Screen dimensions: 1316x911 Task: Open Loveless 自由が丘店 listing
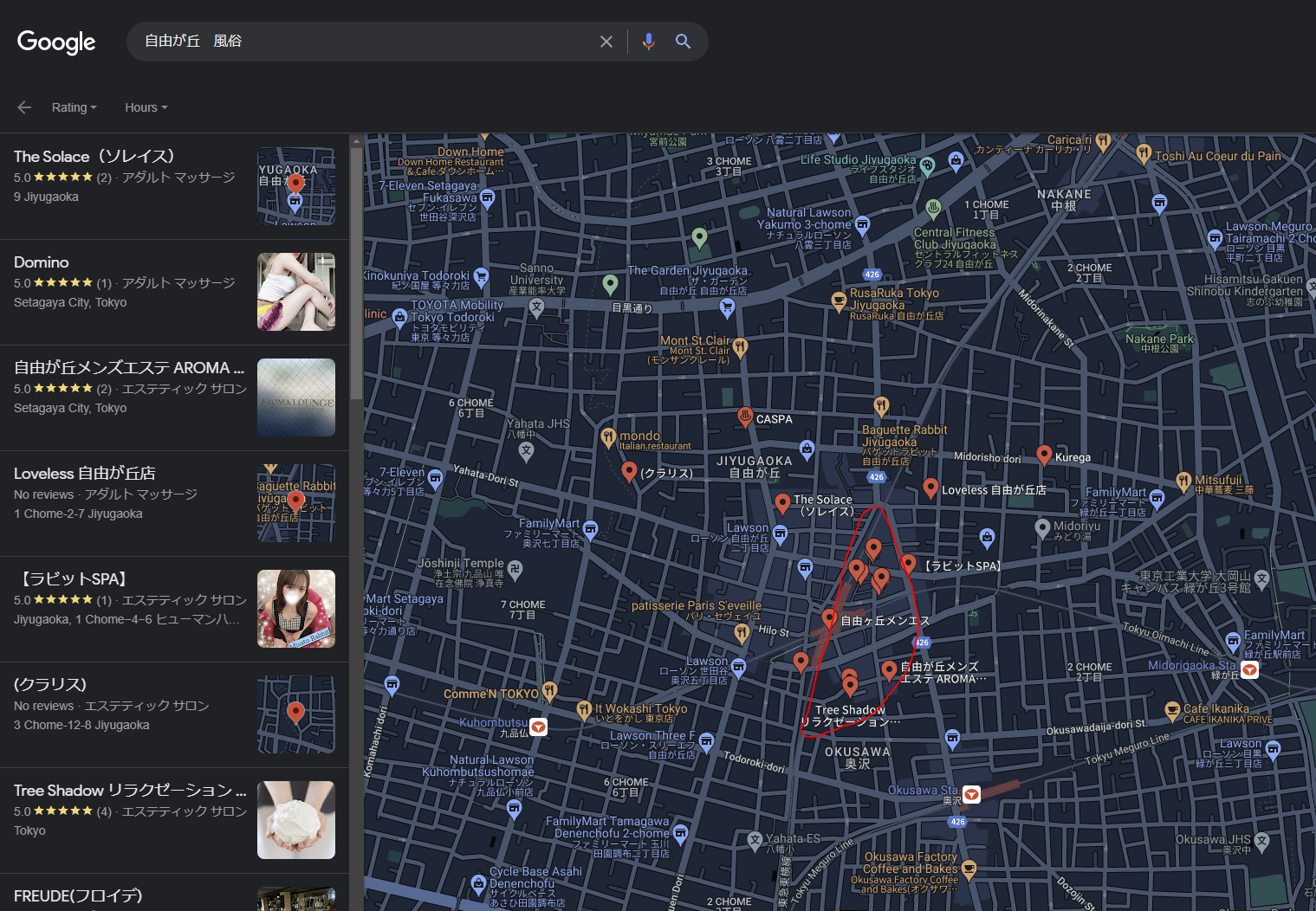(174, 503)
